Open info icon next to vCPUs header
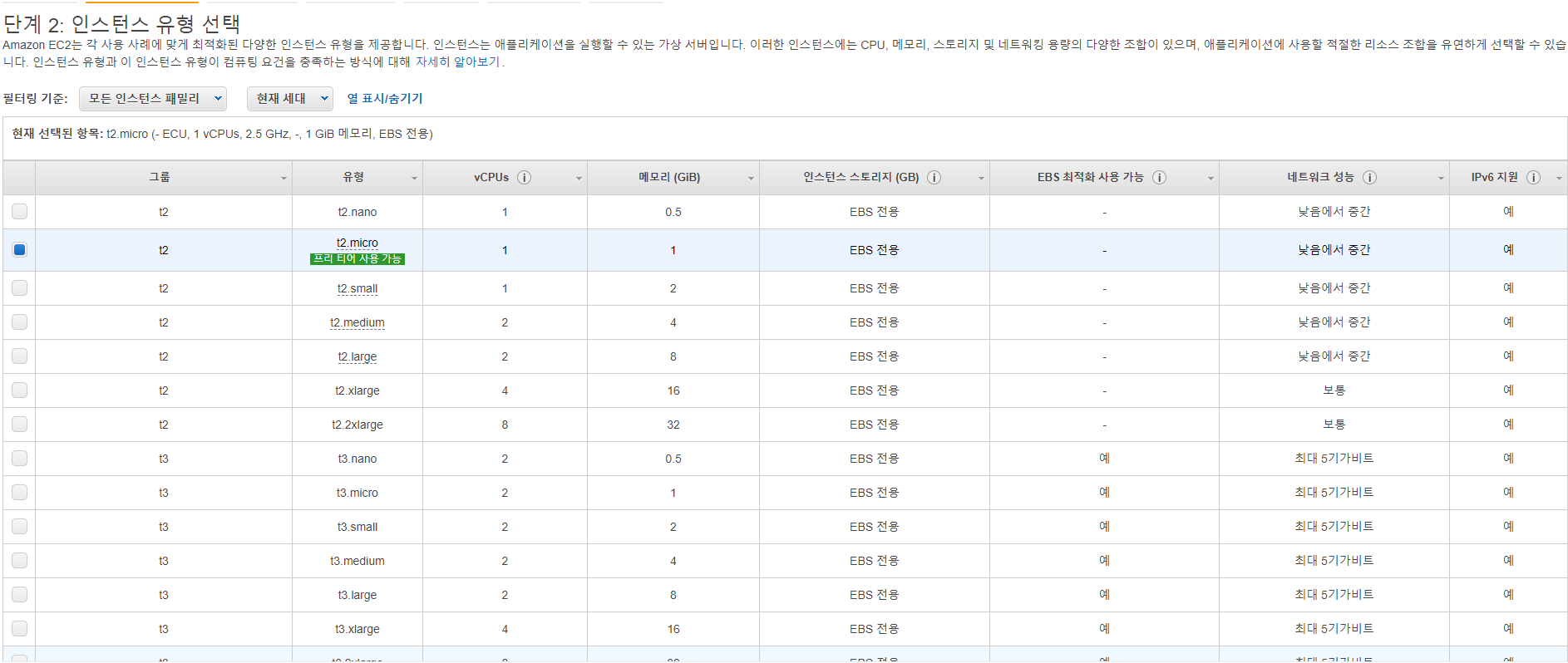 click(524, 177)
